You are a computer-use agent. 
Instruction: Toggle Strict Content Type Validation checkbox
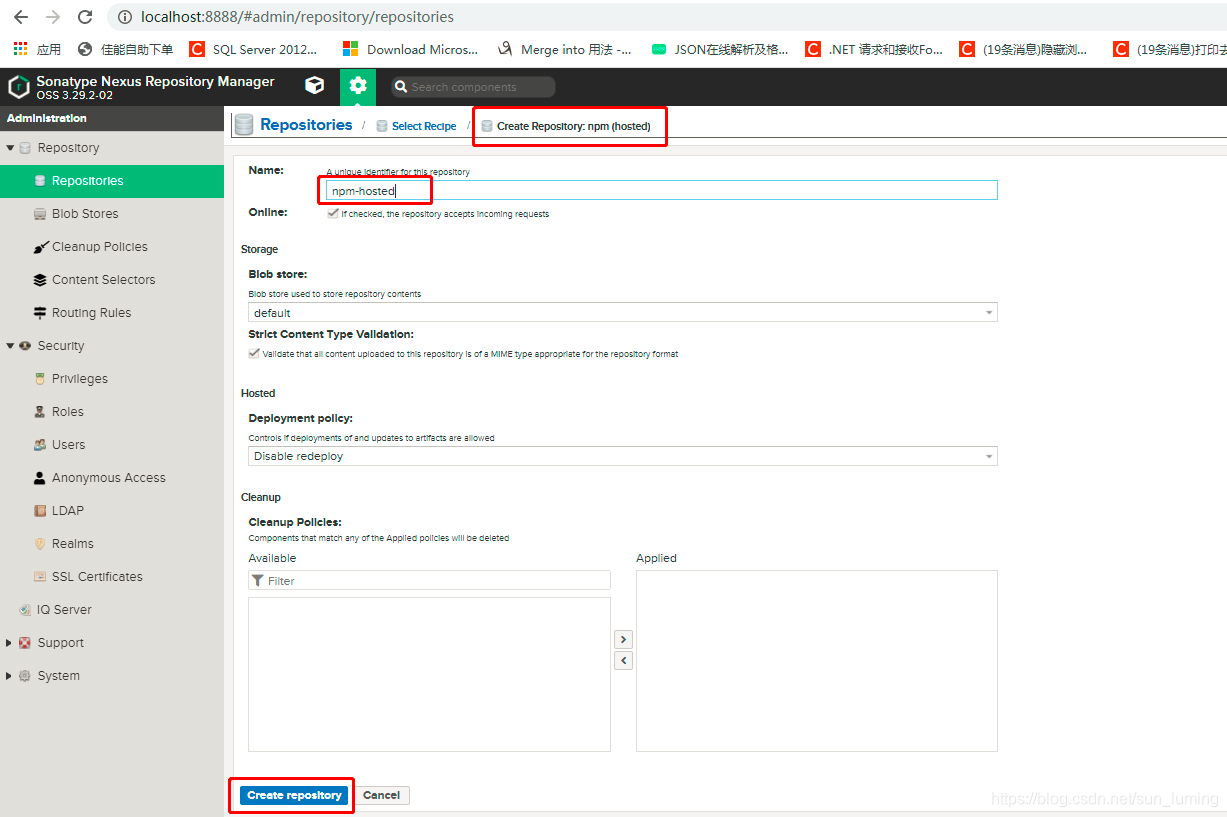(254, 353)
